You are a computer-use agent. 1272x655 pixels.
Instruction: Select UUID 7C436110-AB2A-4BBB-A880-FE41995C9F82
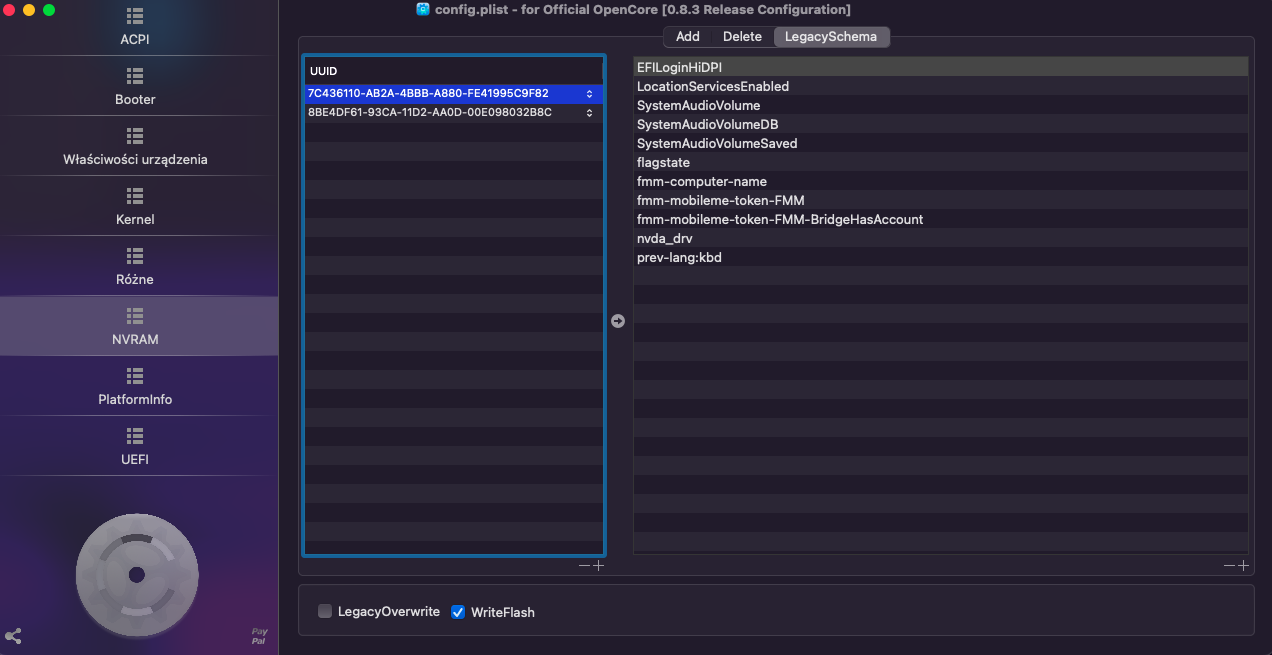454,94
